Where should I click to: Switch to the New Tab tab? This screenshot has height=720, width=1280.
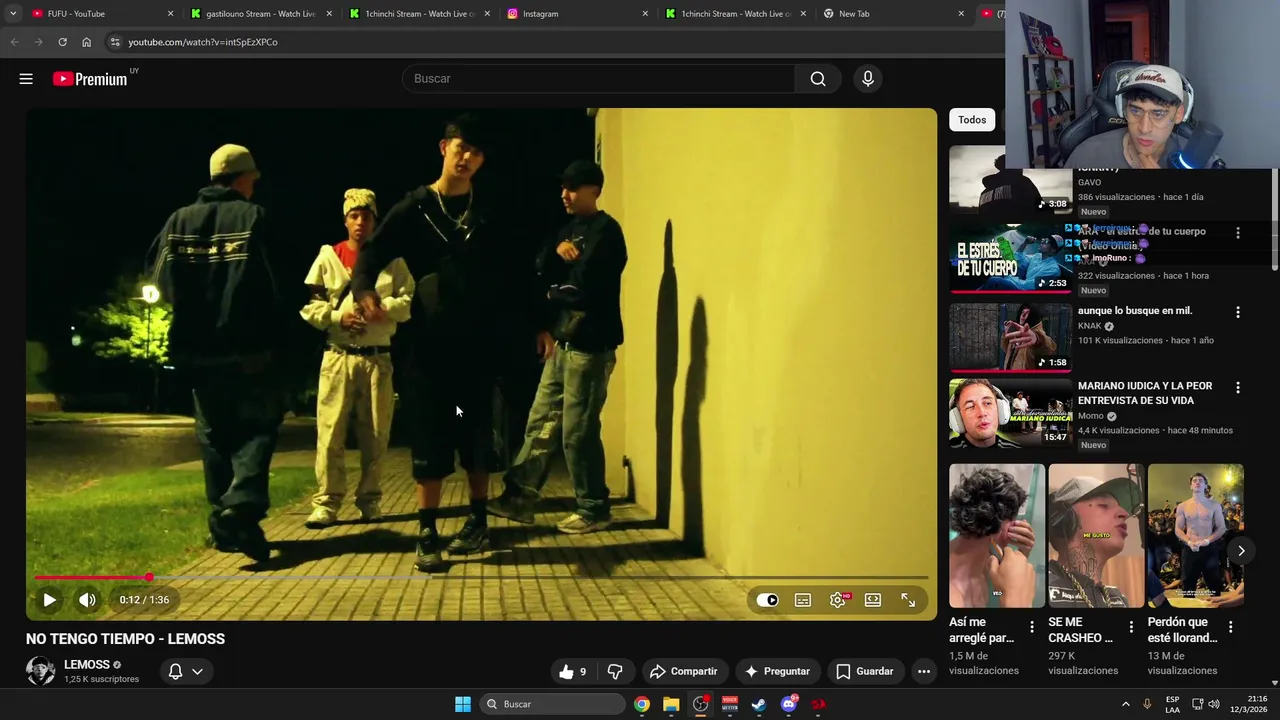(x=893, y=14)
